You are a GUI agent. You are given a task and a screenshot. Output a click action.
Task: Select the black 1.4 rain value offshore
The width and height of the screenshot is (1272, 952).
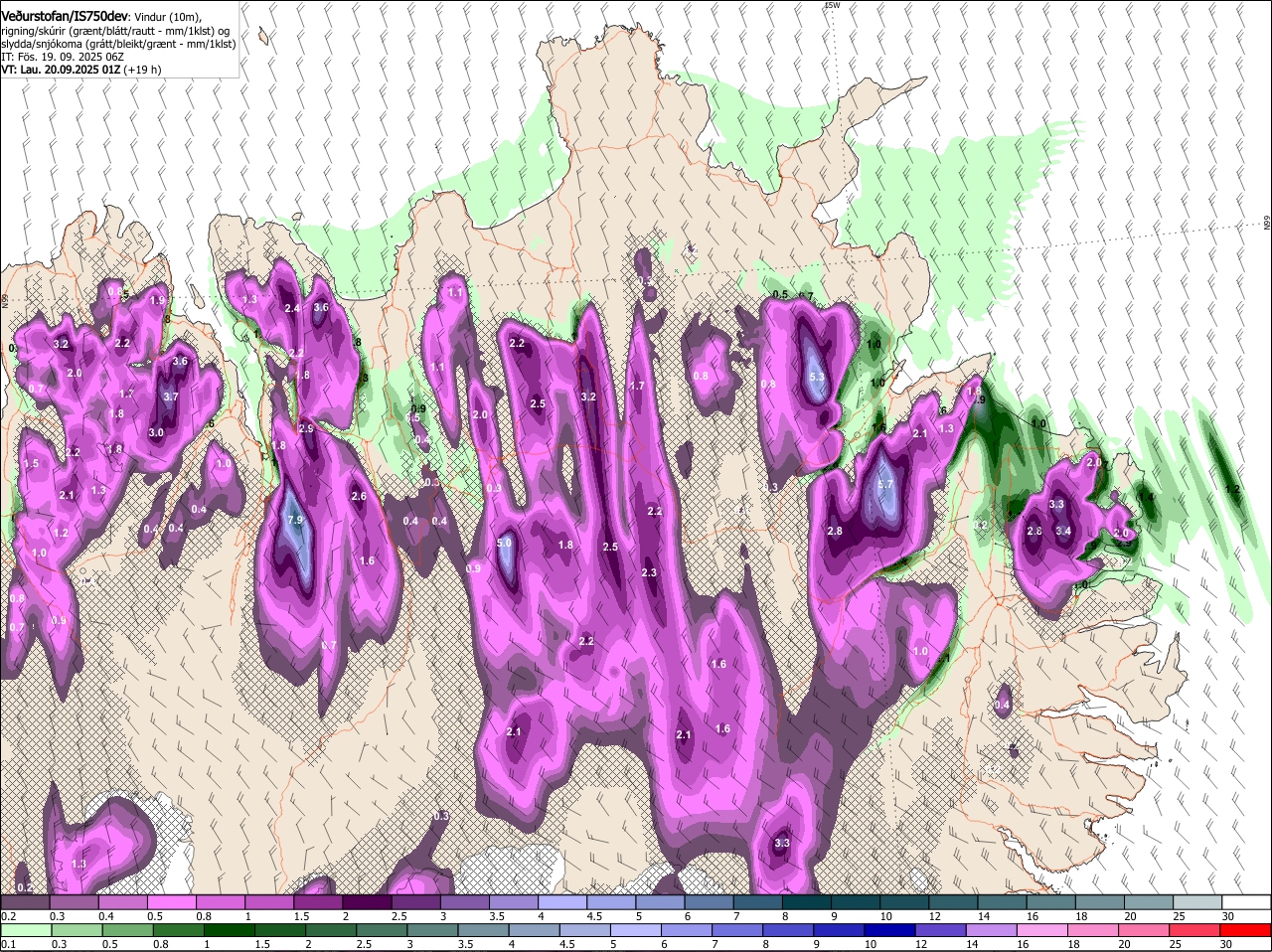point(1146,497)
